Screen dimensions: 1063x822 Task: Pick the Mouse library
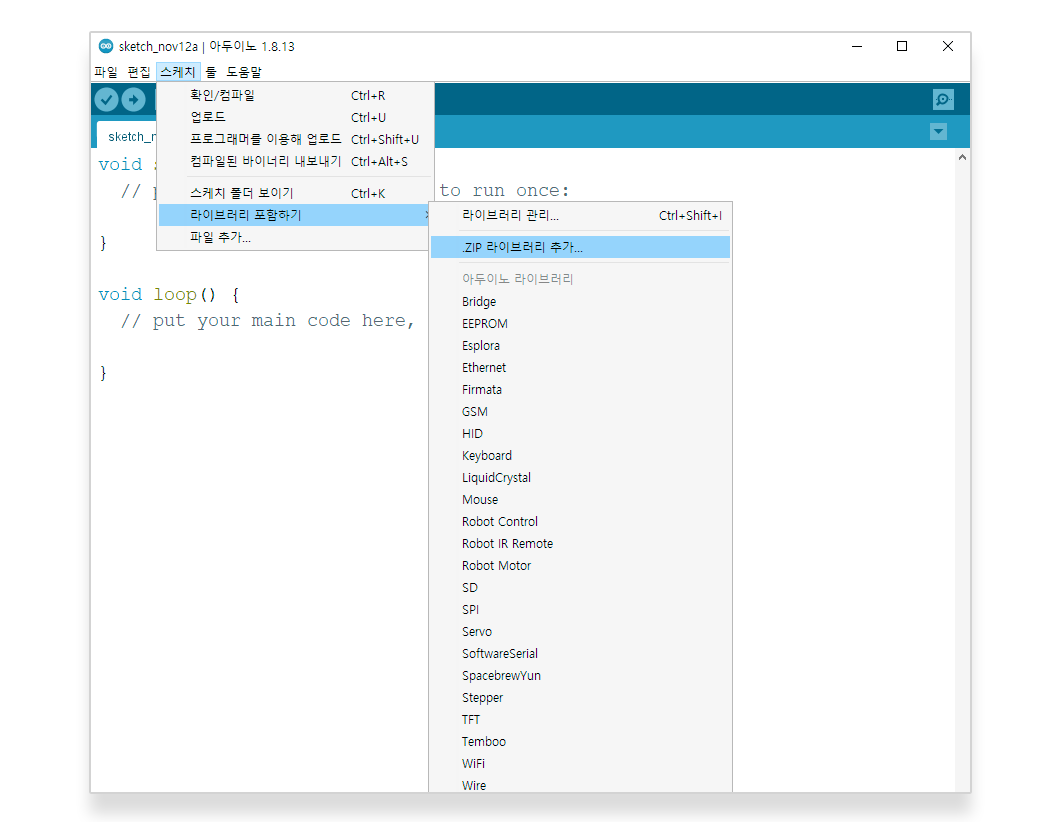pyautogui.click(x=580, y=500)
